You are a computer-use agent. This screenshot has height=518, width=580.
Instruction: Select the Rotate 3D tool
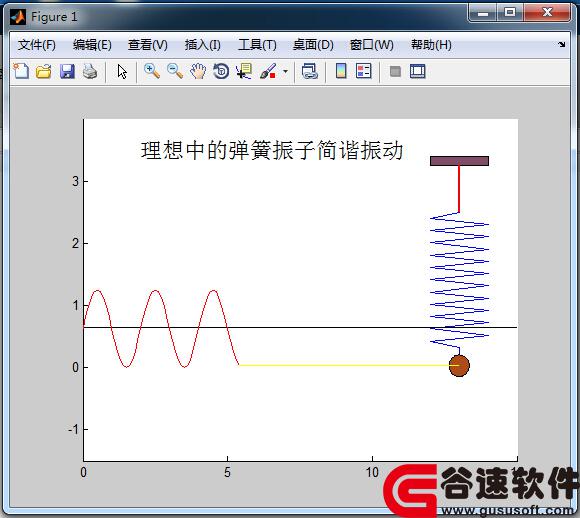221,71
